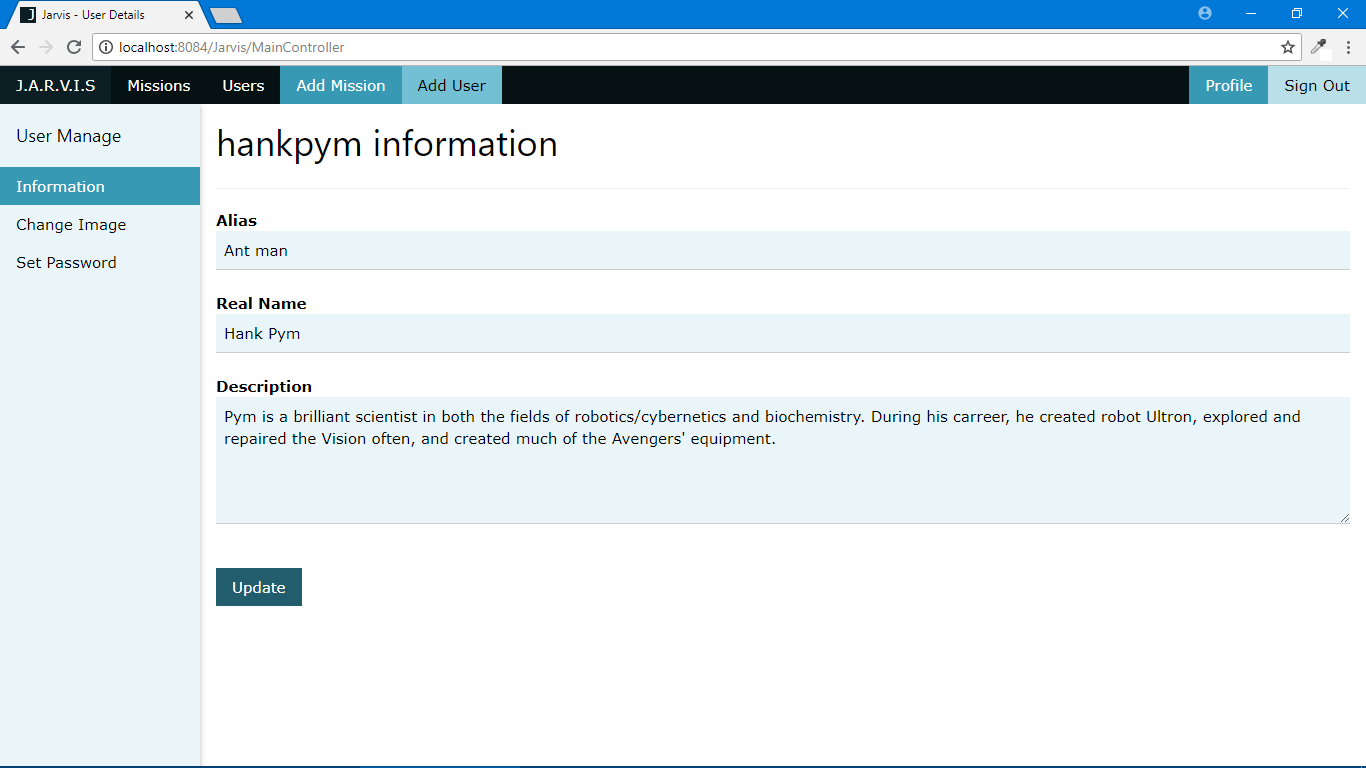Click the Description label
The image size is (1366, 768).
click(x=264, y=386)
